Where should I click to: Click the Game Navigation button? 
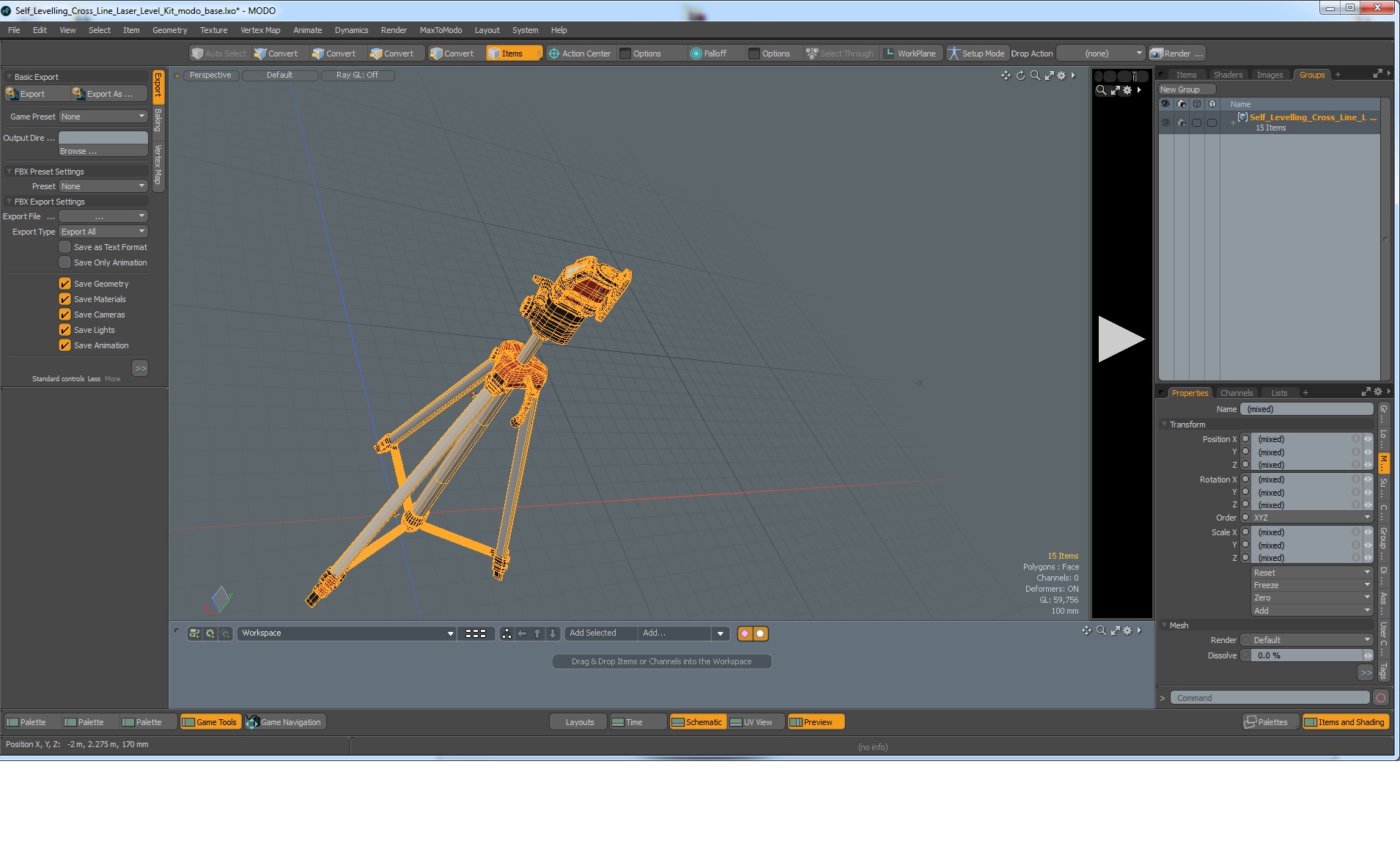(284, 722)
